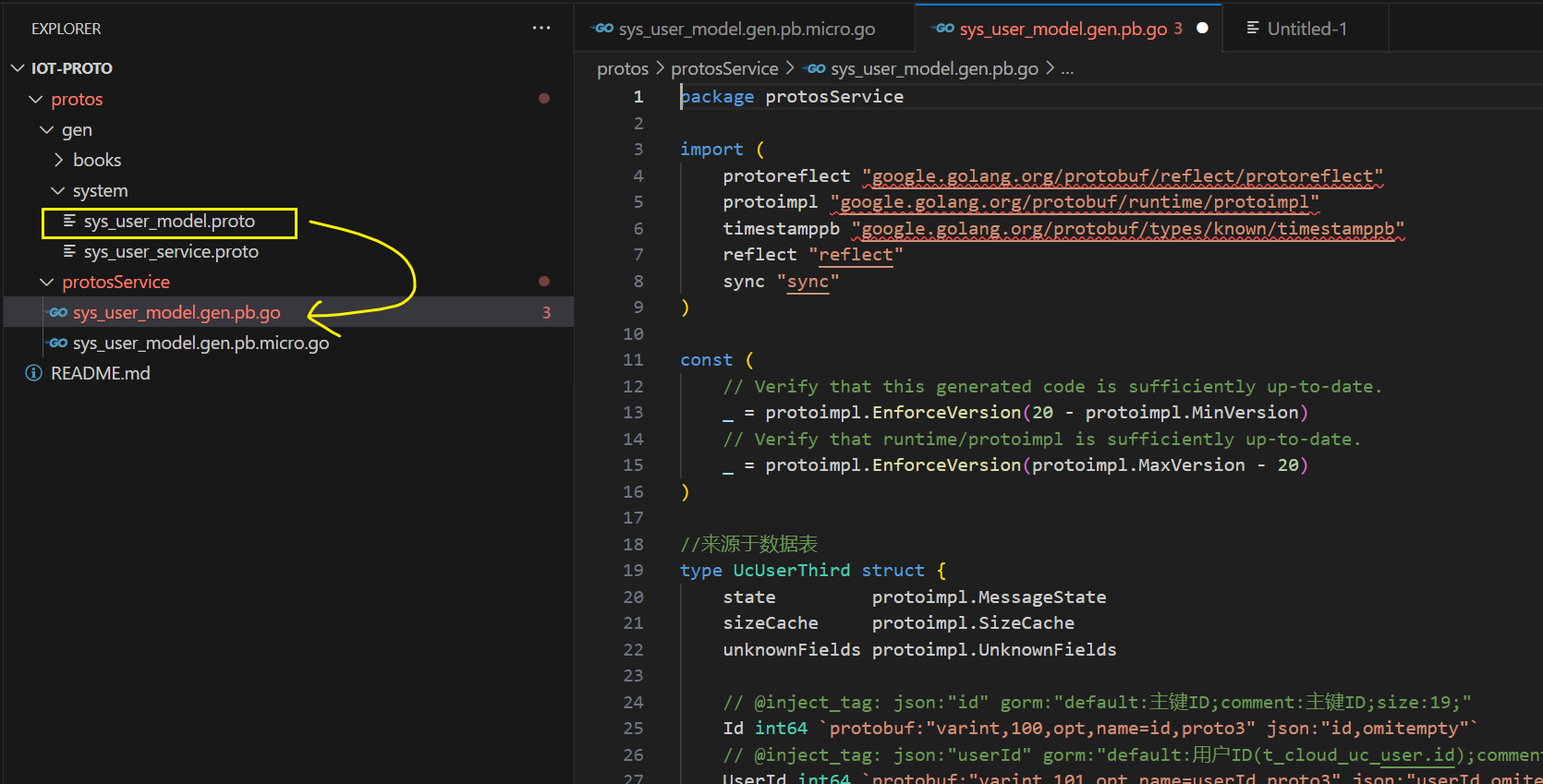Click problem count 3 badge in explorer
This screenshot has height=784, width=1543.
(x=546, y=312)
